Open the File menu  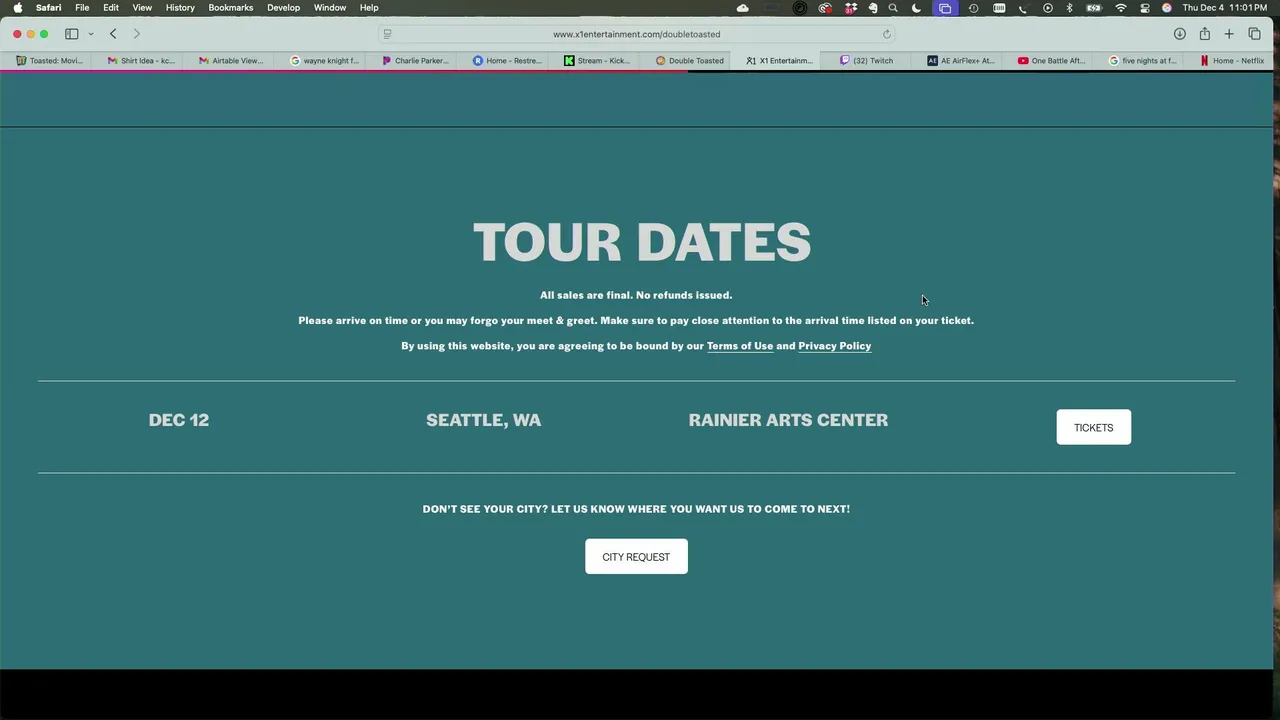(82, 8)
